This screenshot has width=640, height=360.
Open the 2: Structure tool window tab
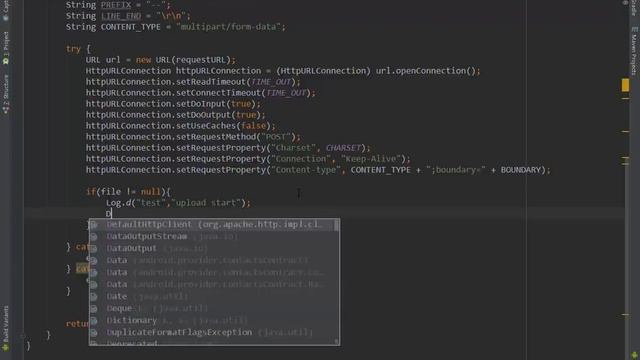(6, 94)
